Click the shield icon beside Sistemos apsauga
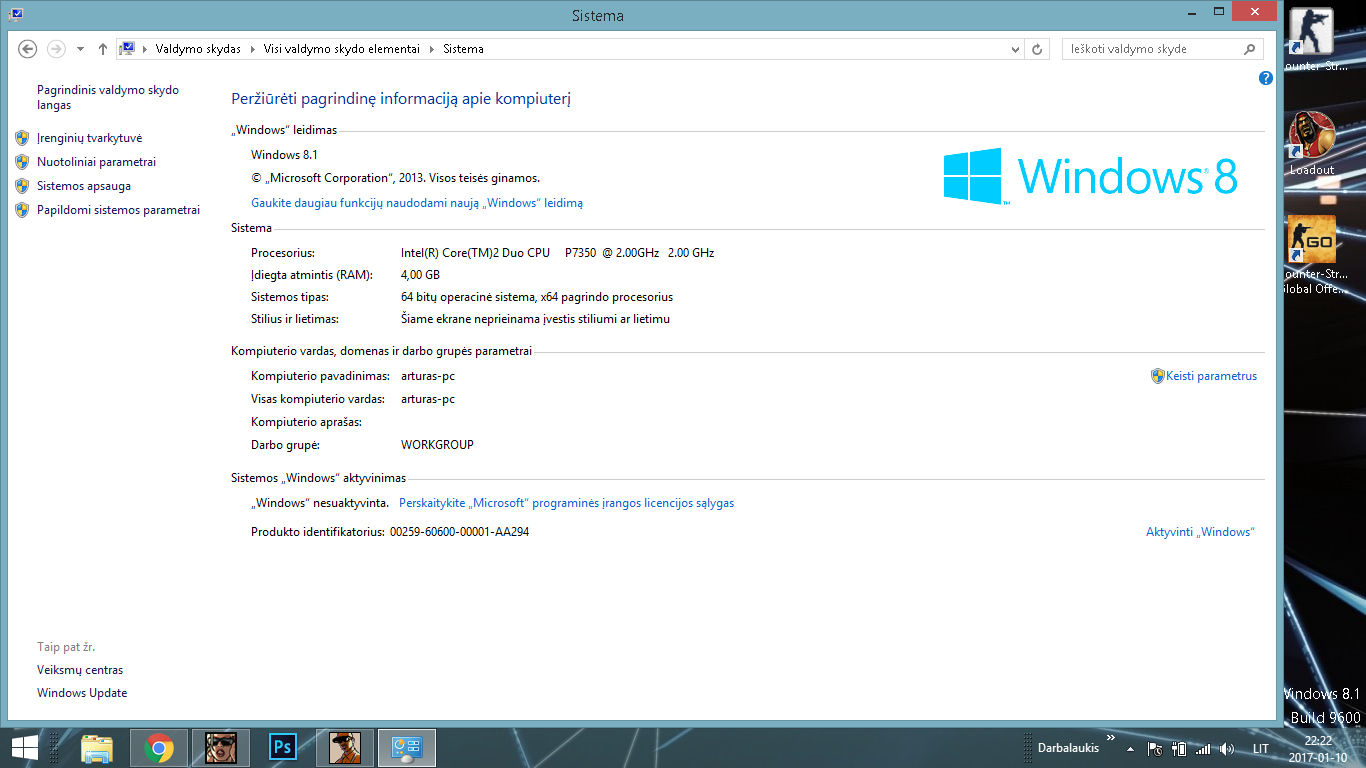The height and width of the screenshot is (768, 1366). (x=22, y=186)
